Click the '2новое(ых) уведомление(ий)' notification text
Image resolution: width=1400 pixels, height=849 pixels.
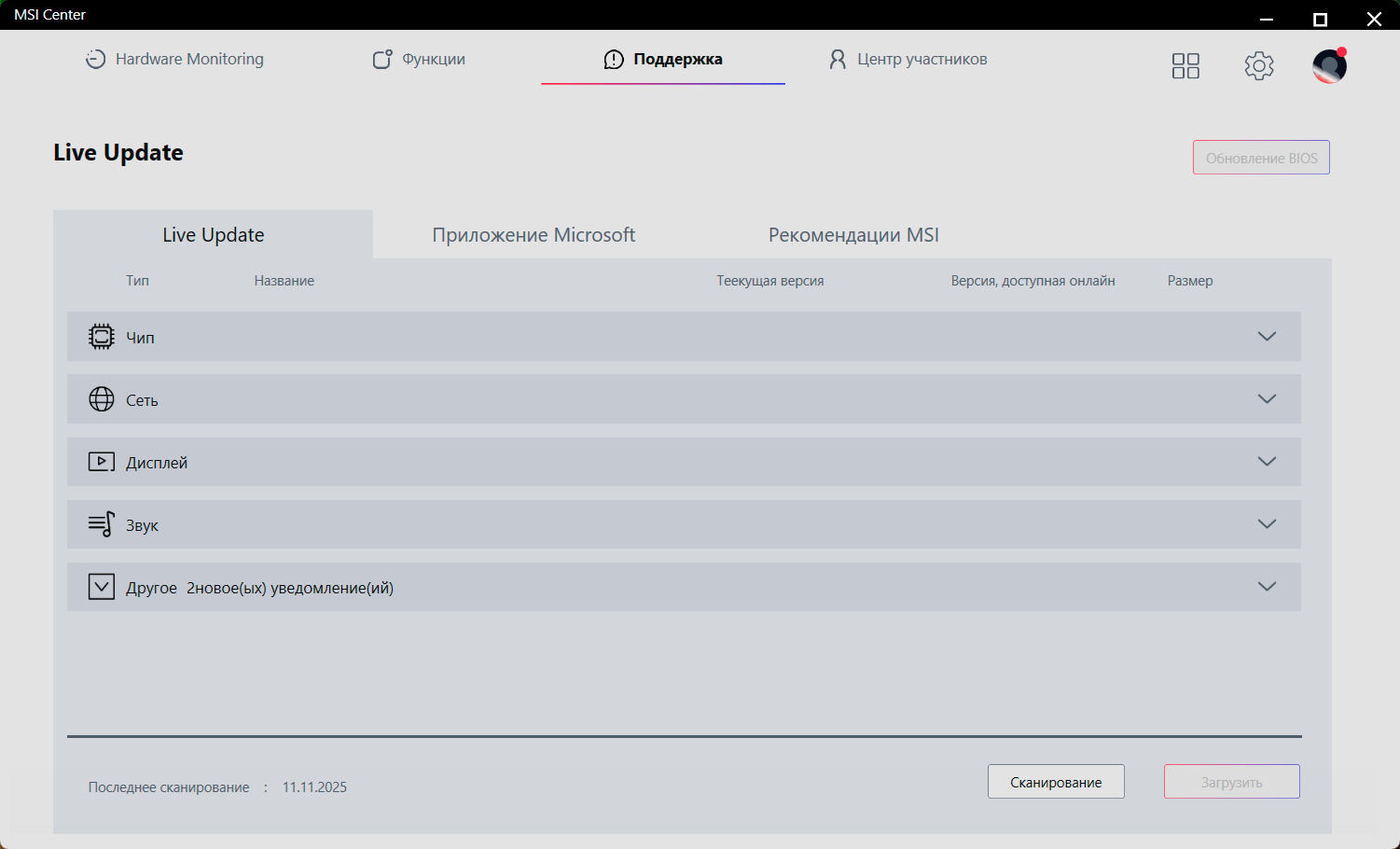click(x=290, y=588)
